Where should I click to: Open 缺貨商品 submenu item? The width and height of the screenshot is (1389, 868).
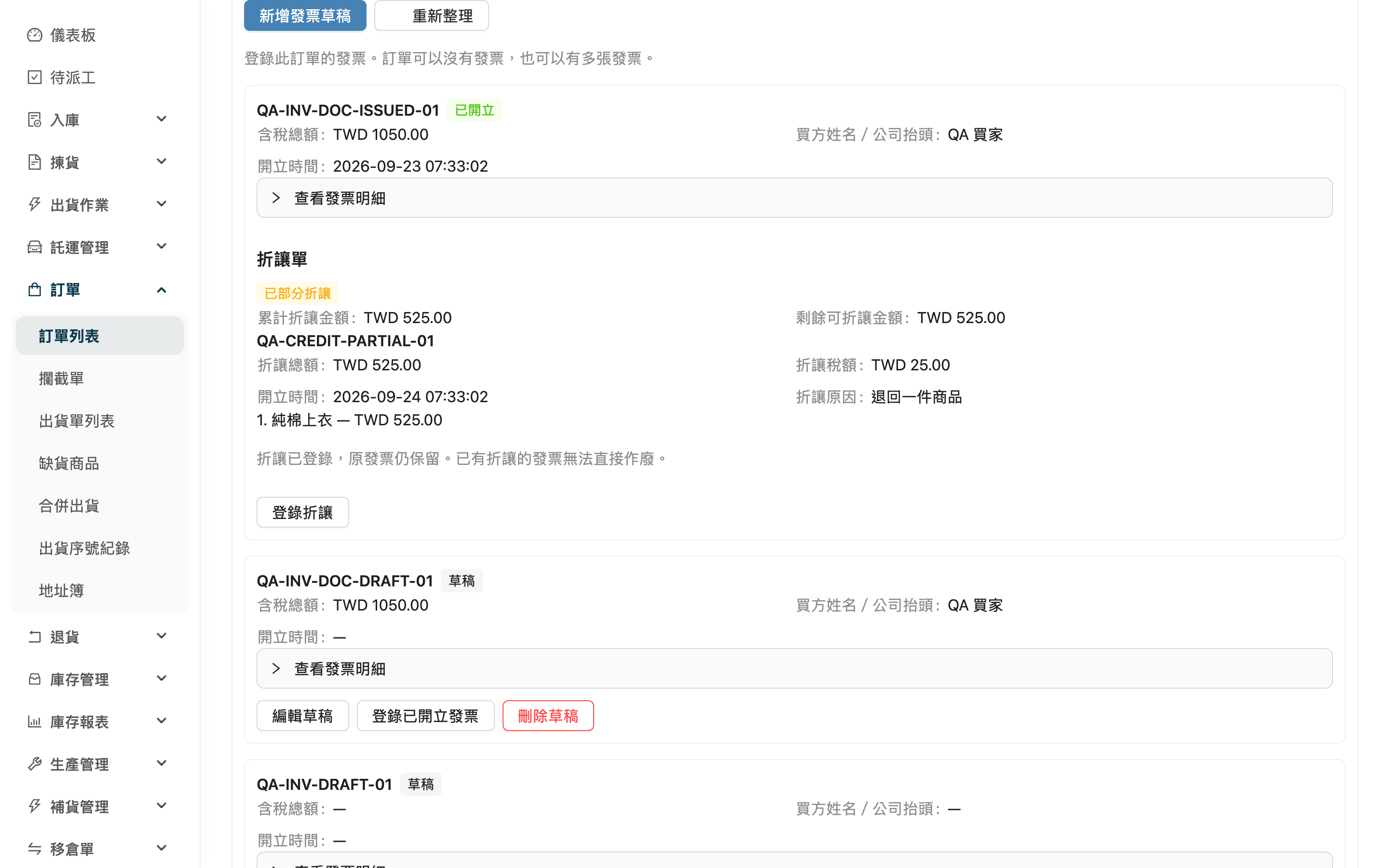tap(100, 463)
